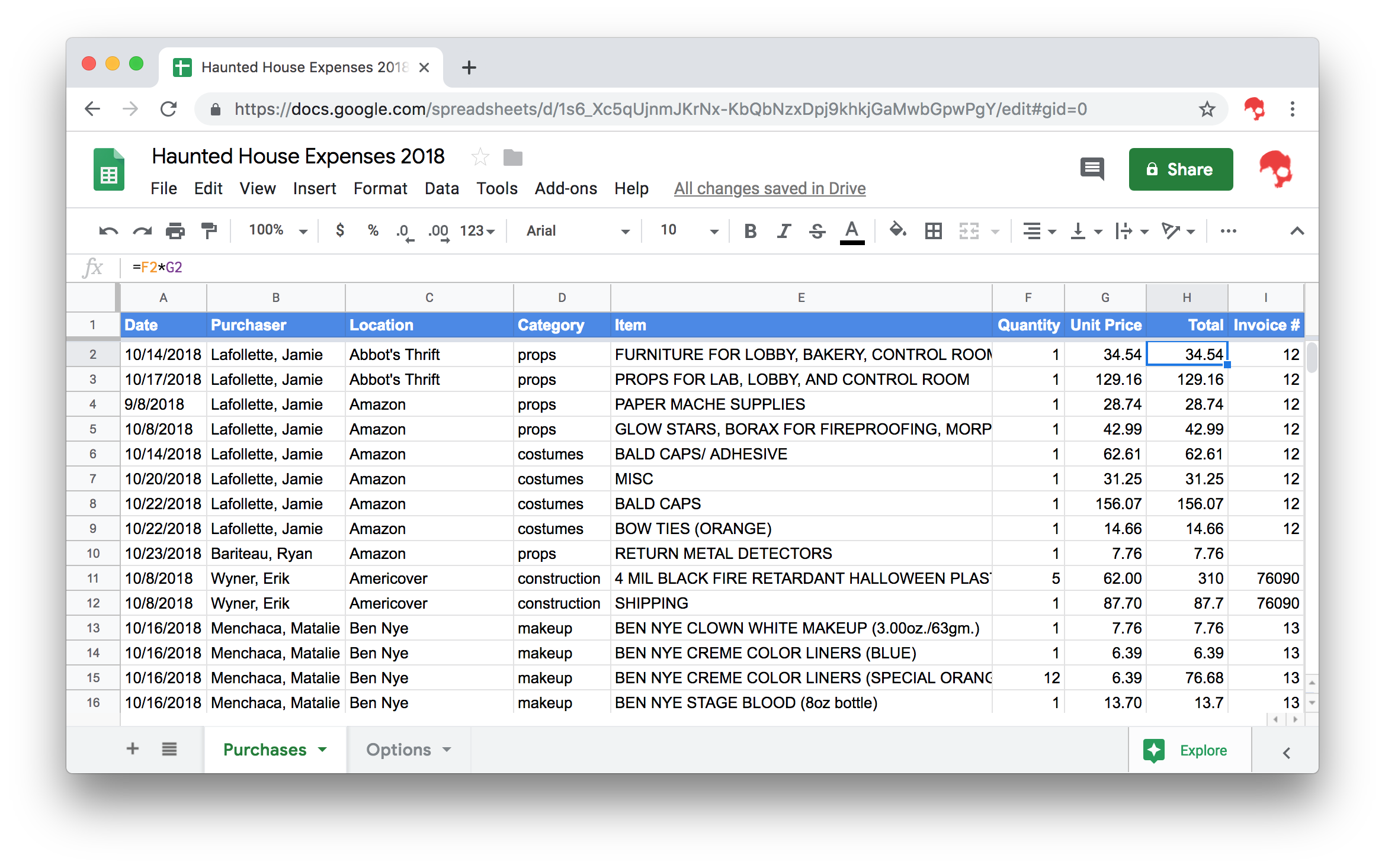Screen dimensions: 1385x868
Task: Open horizontal align dropdown
Action: (x=1040, y=231)
